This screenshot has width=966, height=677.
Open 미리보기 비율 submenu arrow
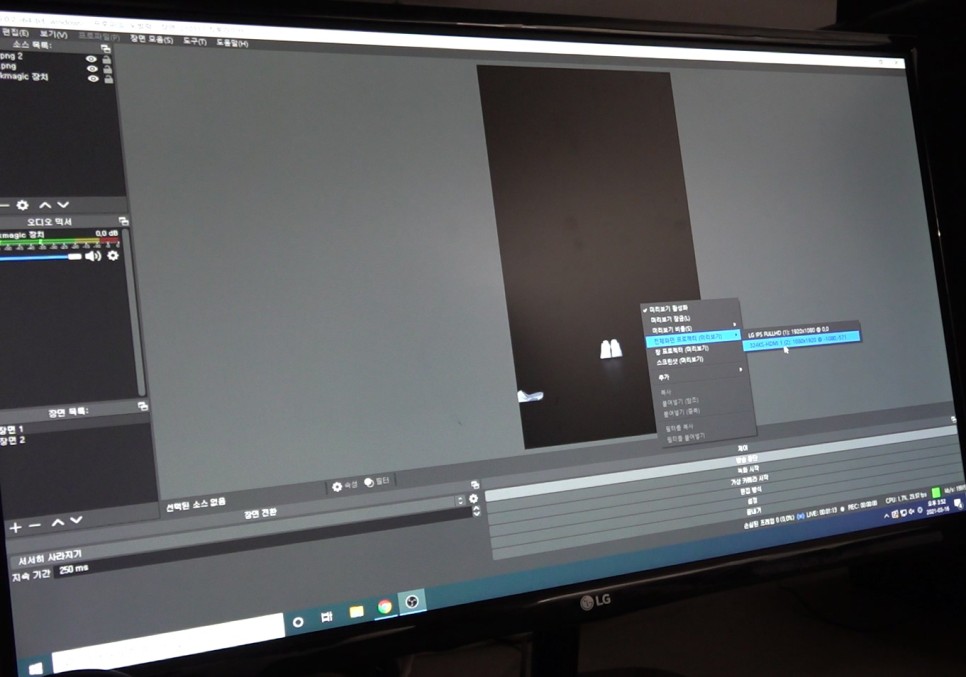click(734, 324)
